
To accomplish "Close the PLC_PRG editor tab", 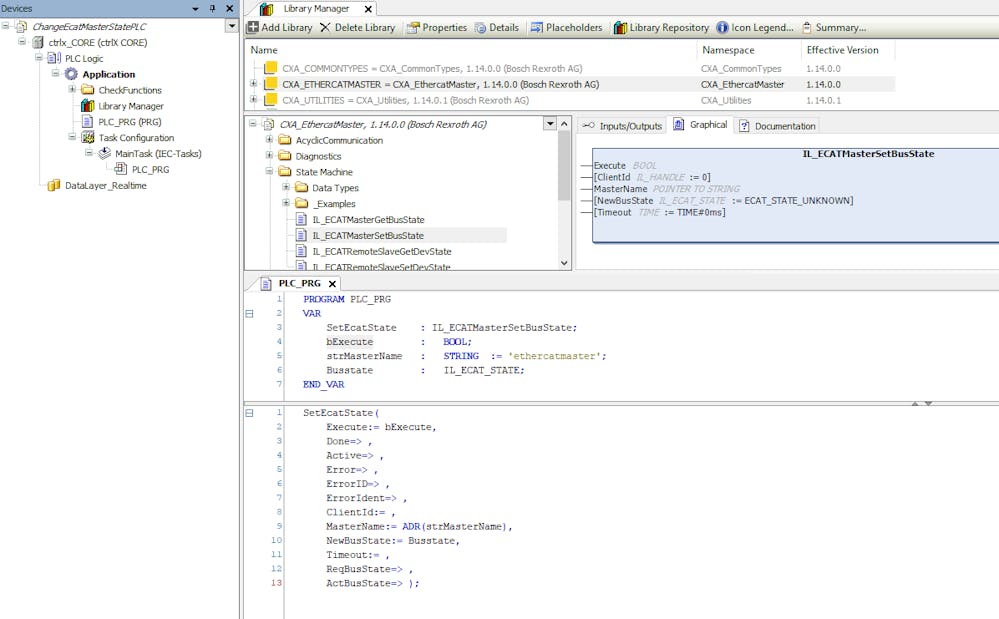I will coord(333,284).
